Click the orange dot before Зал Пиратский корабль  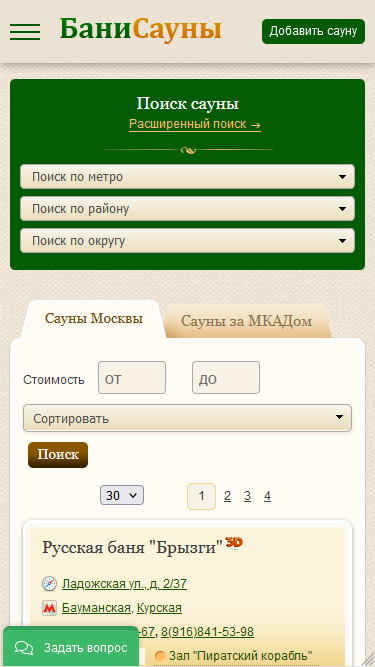click(x=160, y=655)
